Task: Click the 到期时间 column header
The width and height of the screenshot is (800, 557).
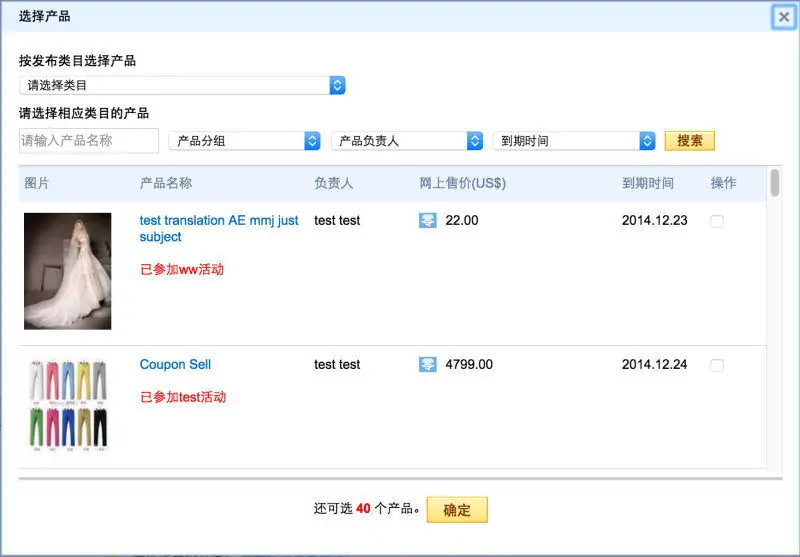Action: 648,184
